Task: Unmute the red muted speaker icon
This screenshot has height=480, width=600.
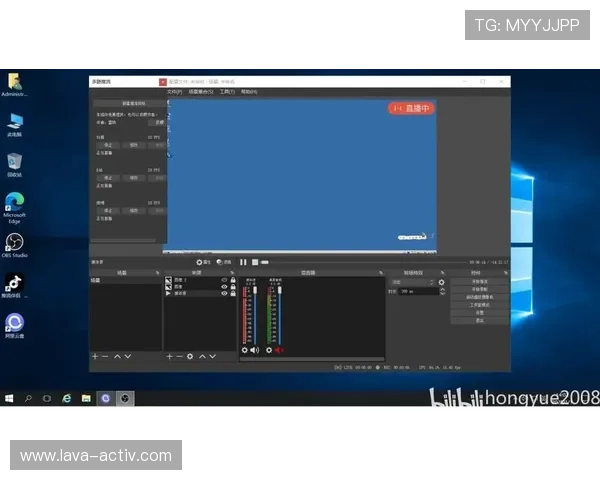Action: [279, 350]
